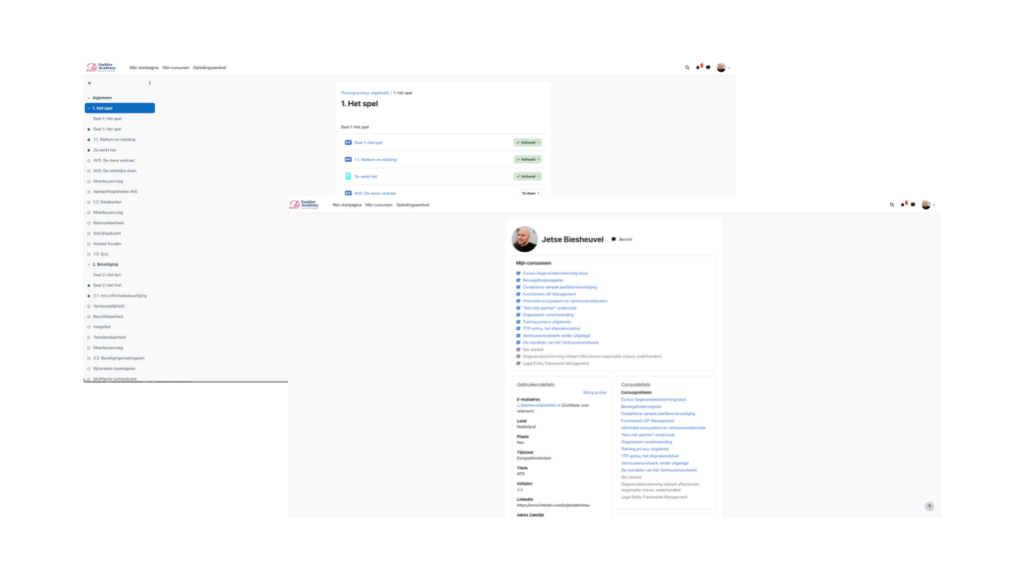Open the user menu in the profile window
1024x576 pixels.
pyautogui.click(x=928, y=205)
